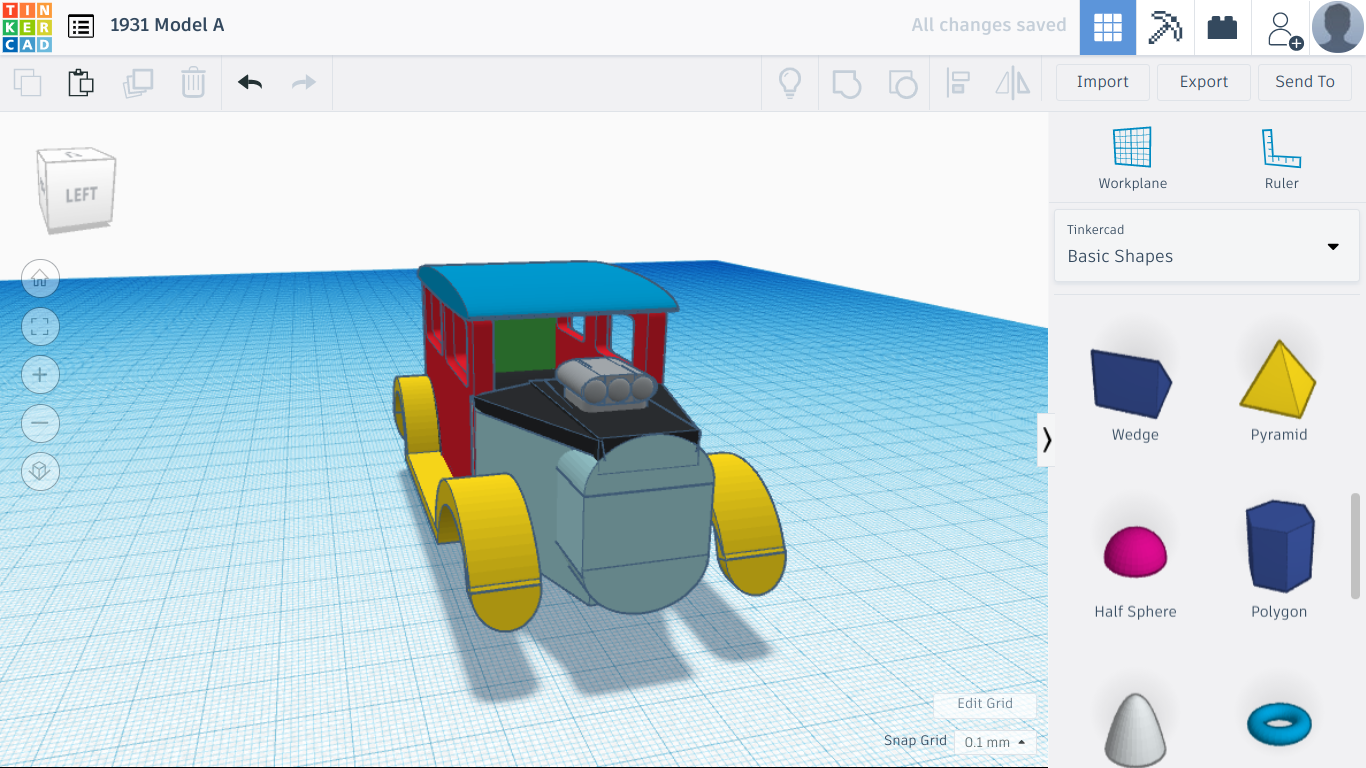Ungroup shapes using the ungroup icon

tap(903, 83)
